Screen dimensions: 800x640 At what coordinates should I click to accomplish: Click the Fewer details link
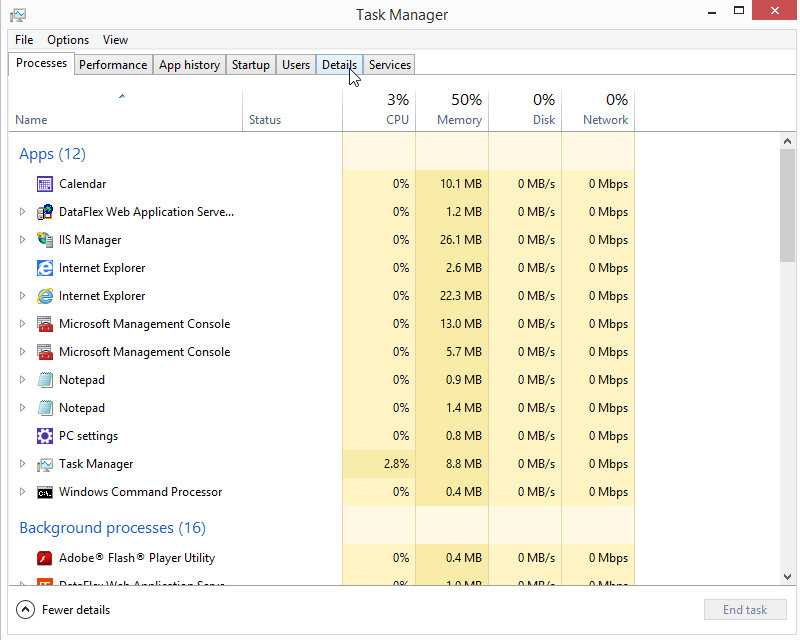tap(76, 610)
